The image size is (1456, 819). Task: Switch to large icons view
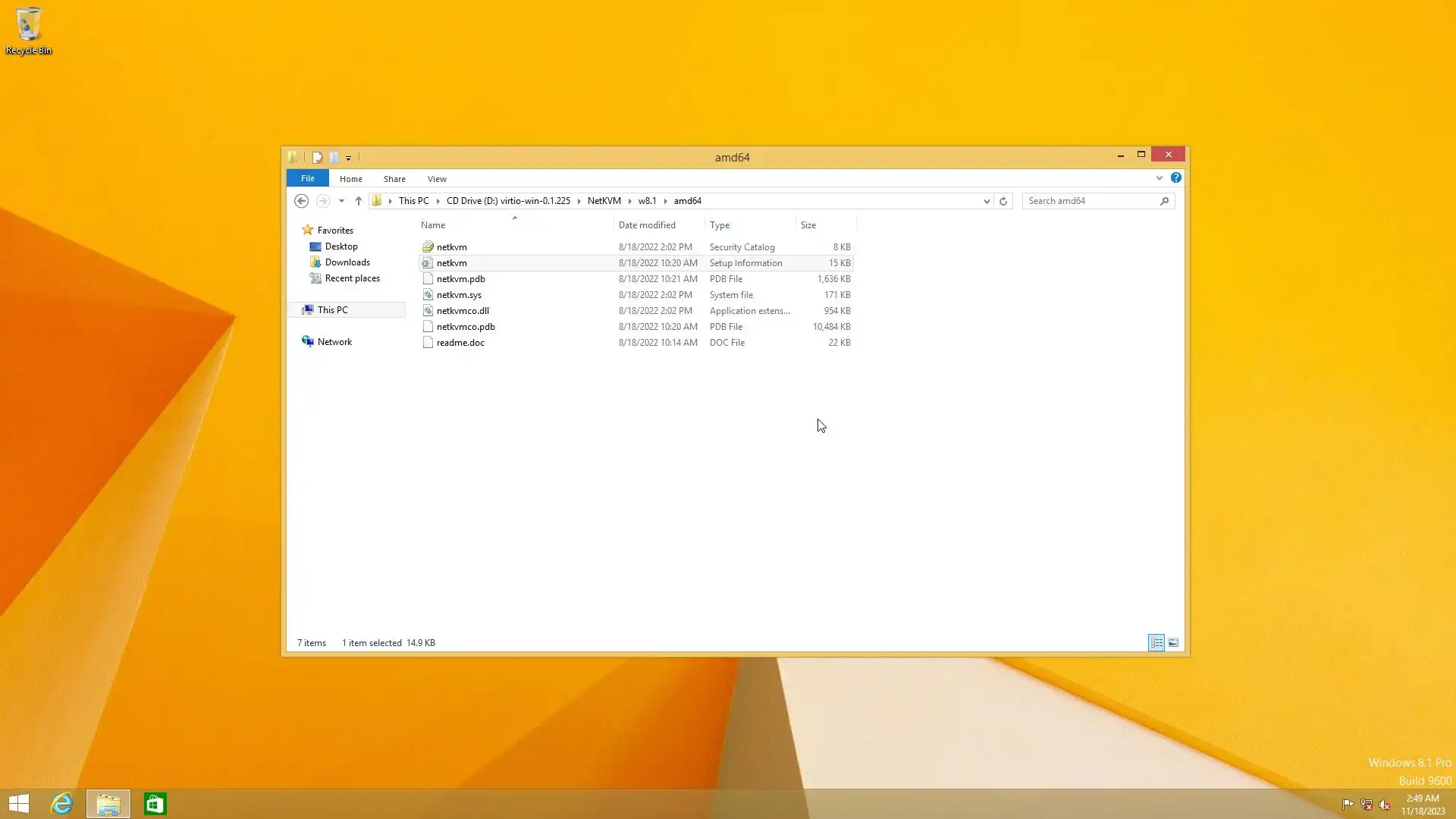pos(1173,643)
